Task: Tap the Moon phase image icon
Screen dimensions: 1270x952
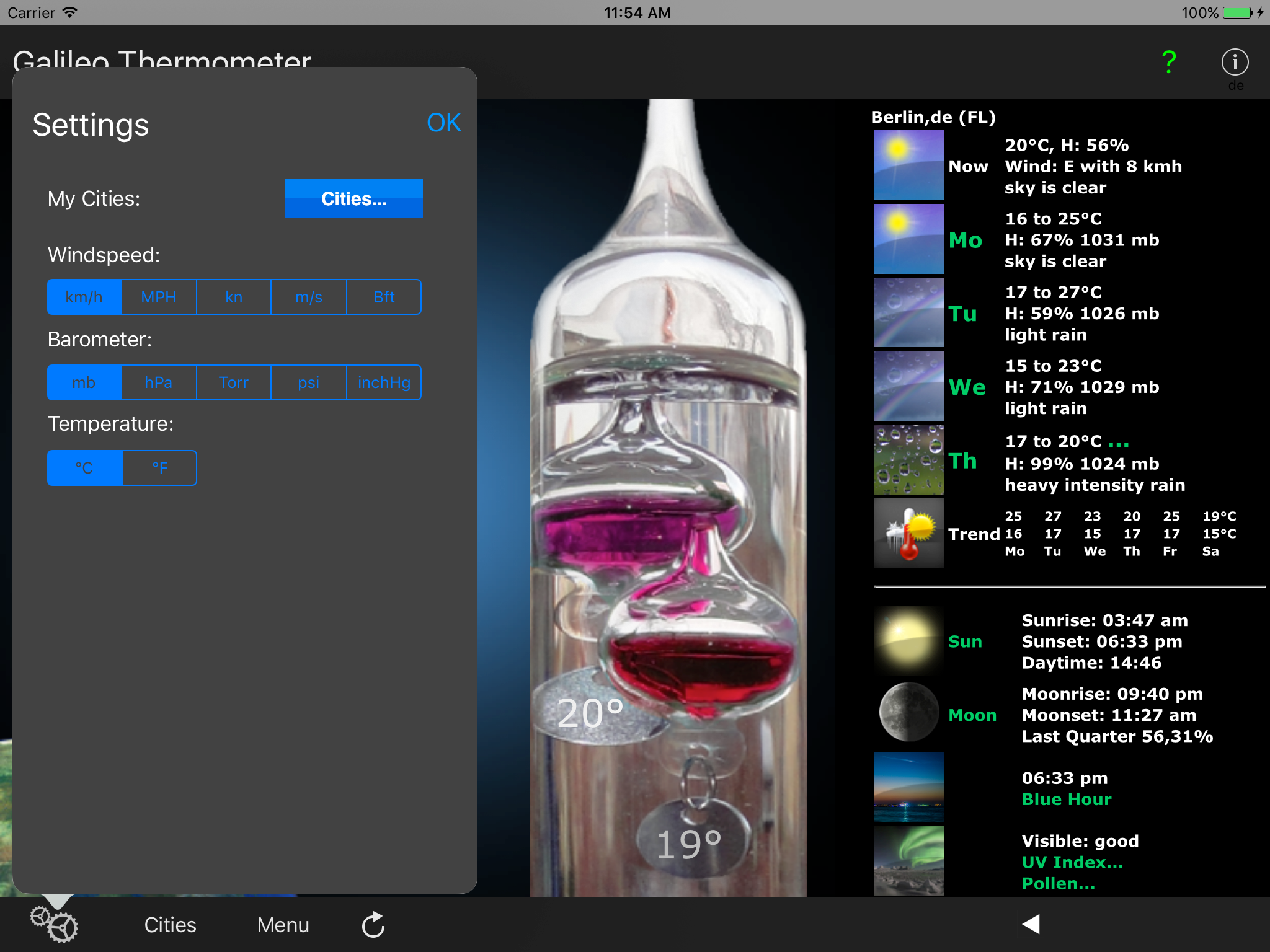Action: [x=908, y=713]
